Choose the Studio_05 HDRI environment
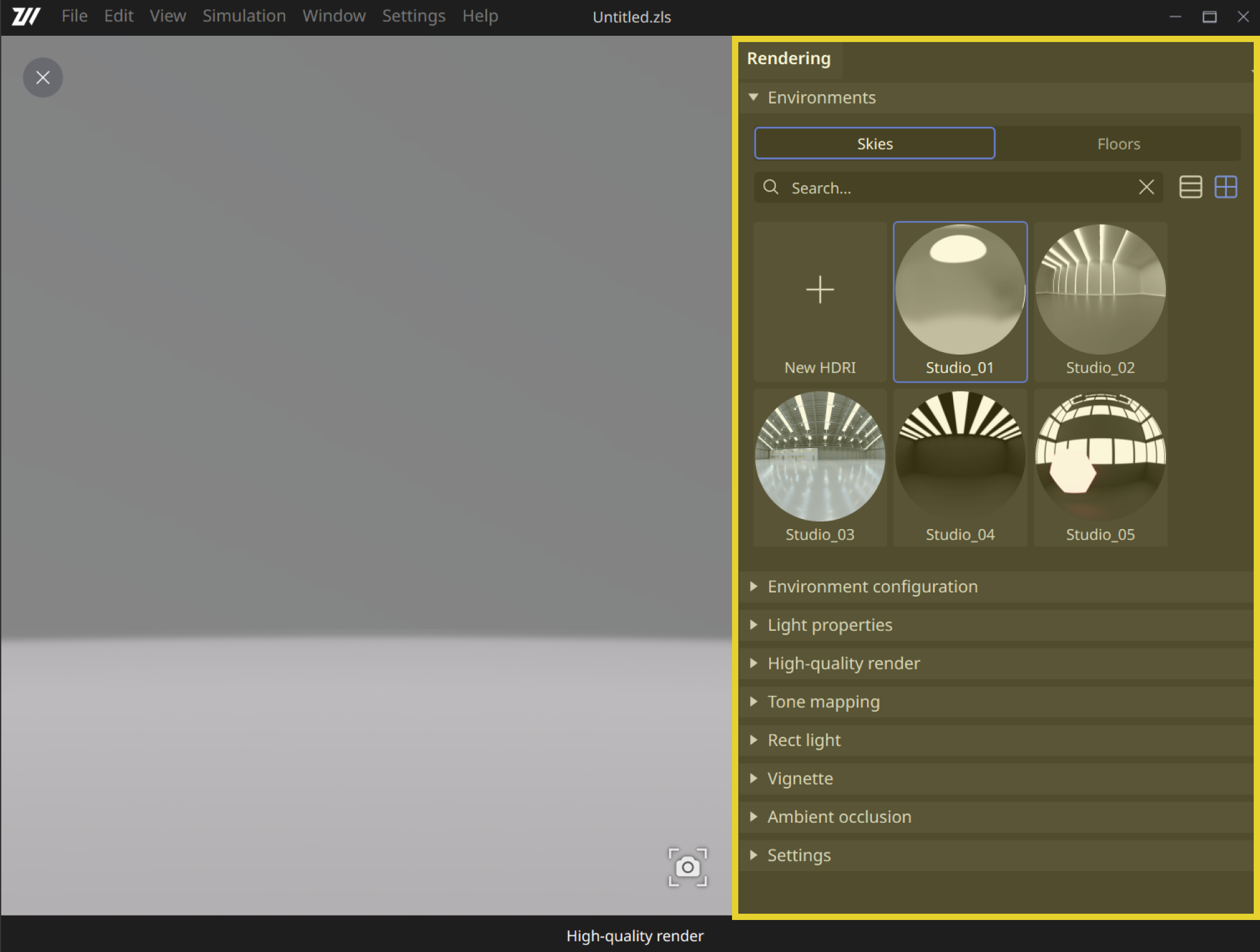 [1100, 468]
